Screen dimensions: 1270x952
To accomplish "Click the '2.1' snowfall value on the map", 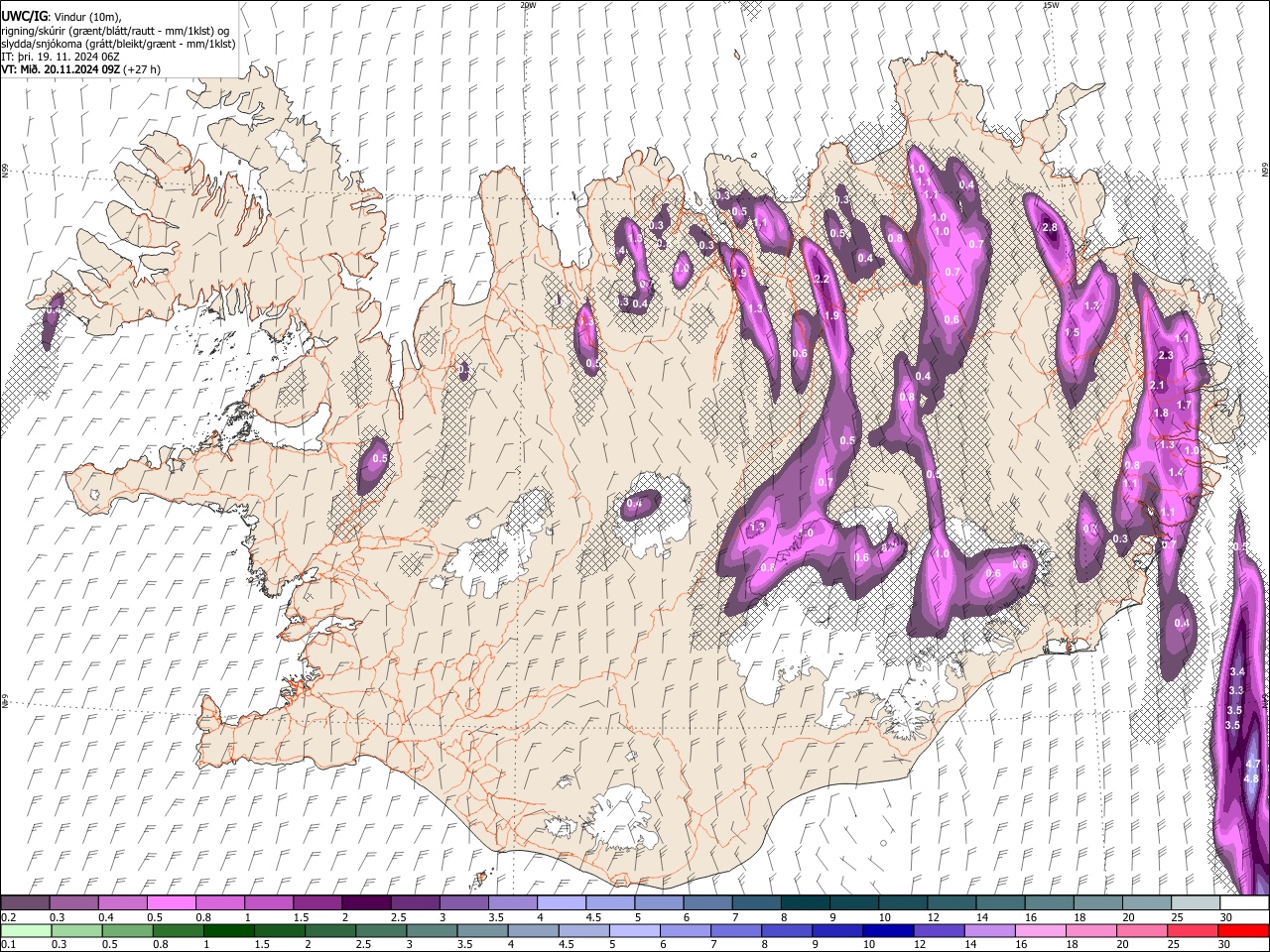I will pyautogui.click(x=1157, y=386).
